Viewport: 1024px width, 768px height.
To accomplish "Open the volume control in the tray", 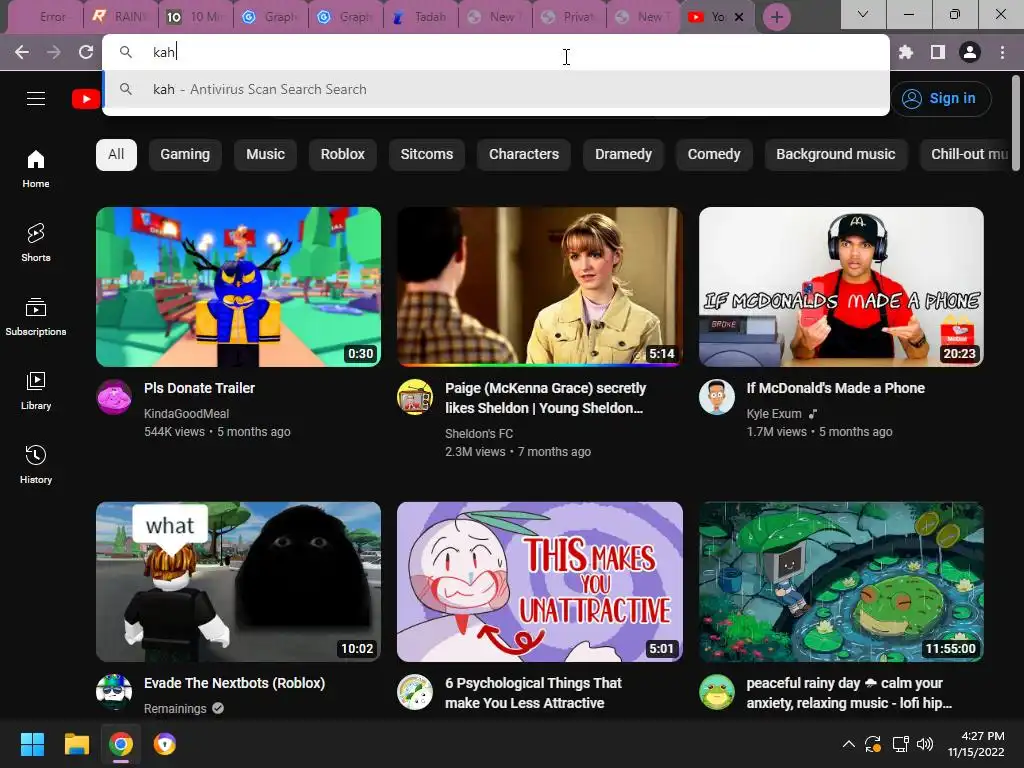I will coord(925,744).
